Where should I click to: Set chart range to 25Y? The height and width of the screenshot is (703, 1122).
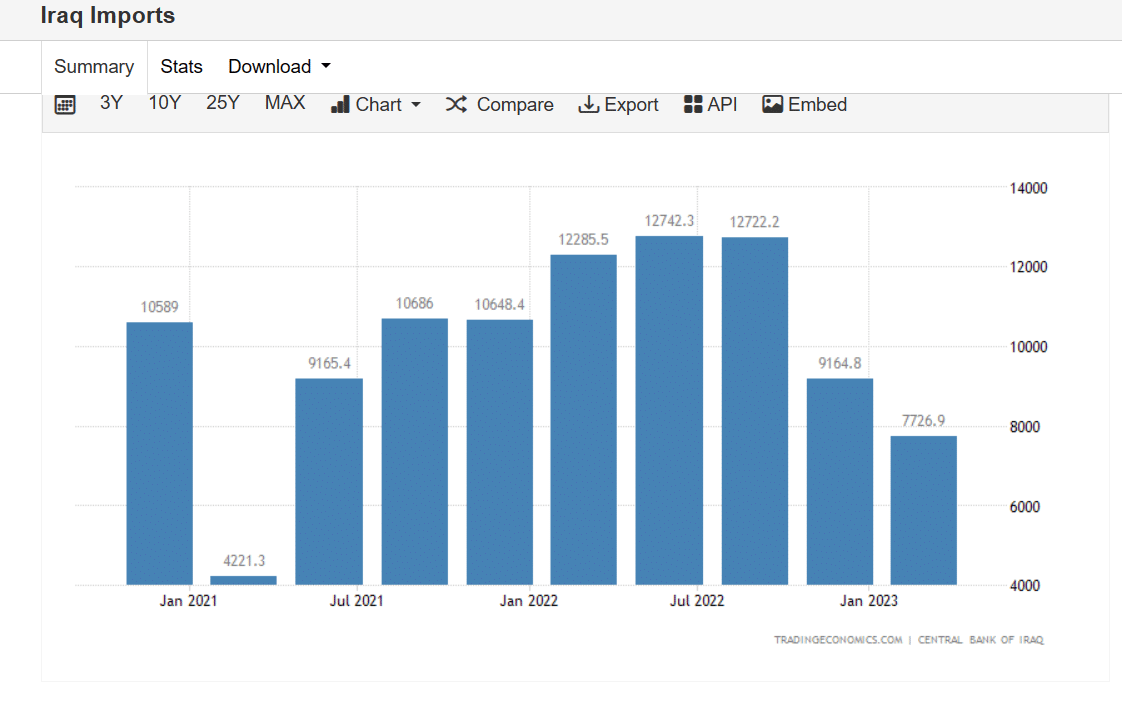pyautogui.click(x=222, y=103)
